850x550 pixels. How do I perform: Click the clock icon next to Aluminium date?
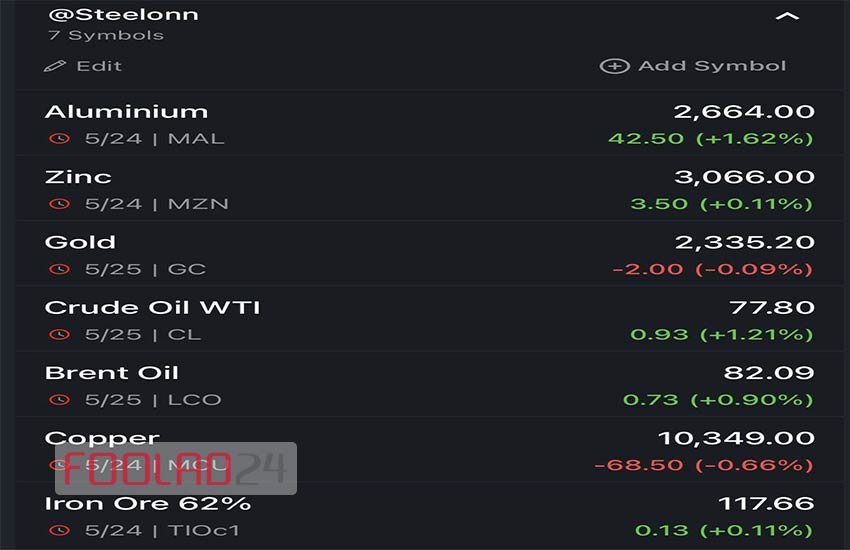coord(60,139)
